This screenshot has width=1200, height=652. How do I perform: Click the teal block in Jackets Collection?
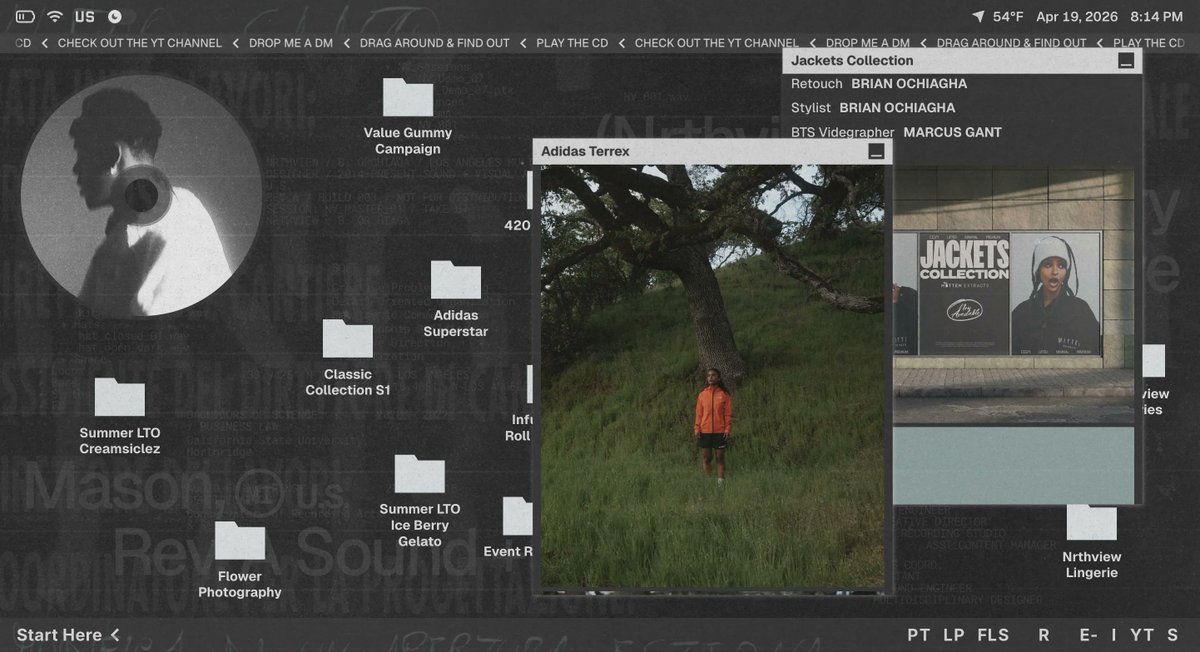pos(1013,465)
